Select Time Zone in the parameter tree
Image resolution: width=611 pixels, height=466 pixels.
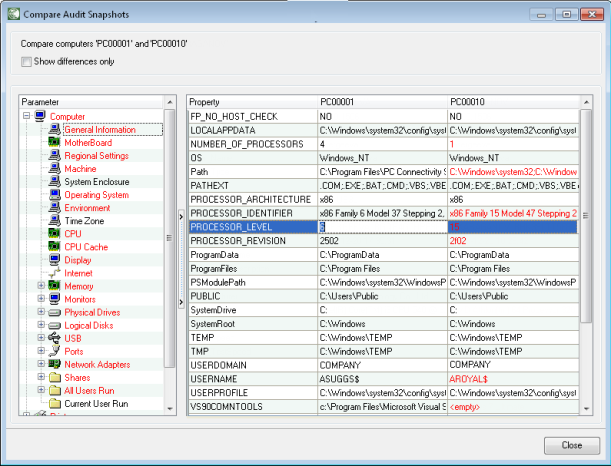pos(84,221)
